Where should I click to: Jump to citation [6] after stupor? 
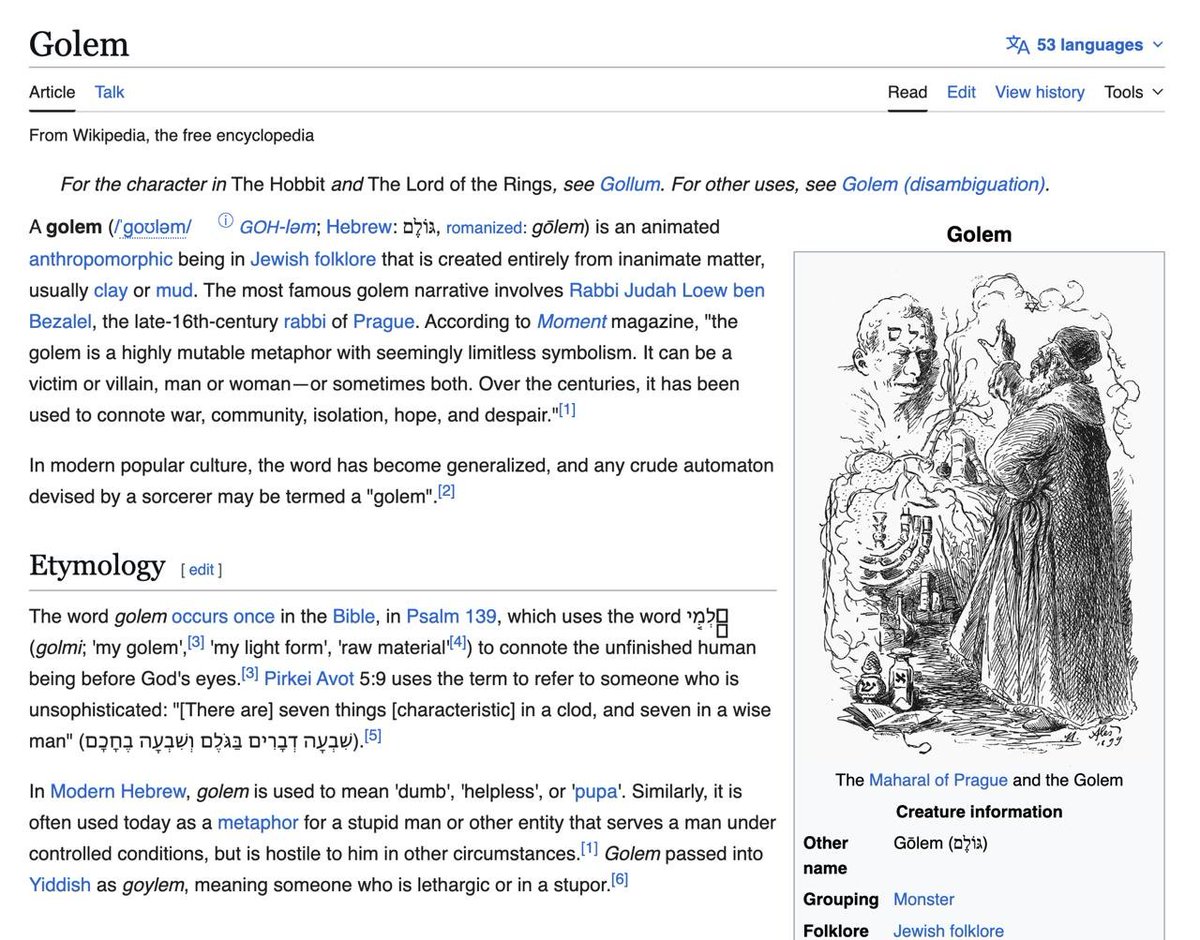click(x=620, y=879)
